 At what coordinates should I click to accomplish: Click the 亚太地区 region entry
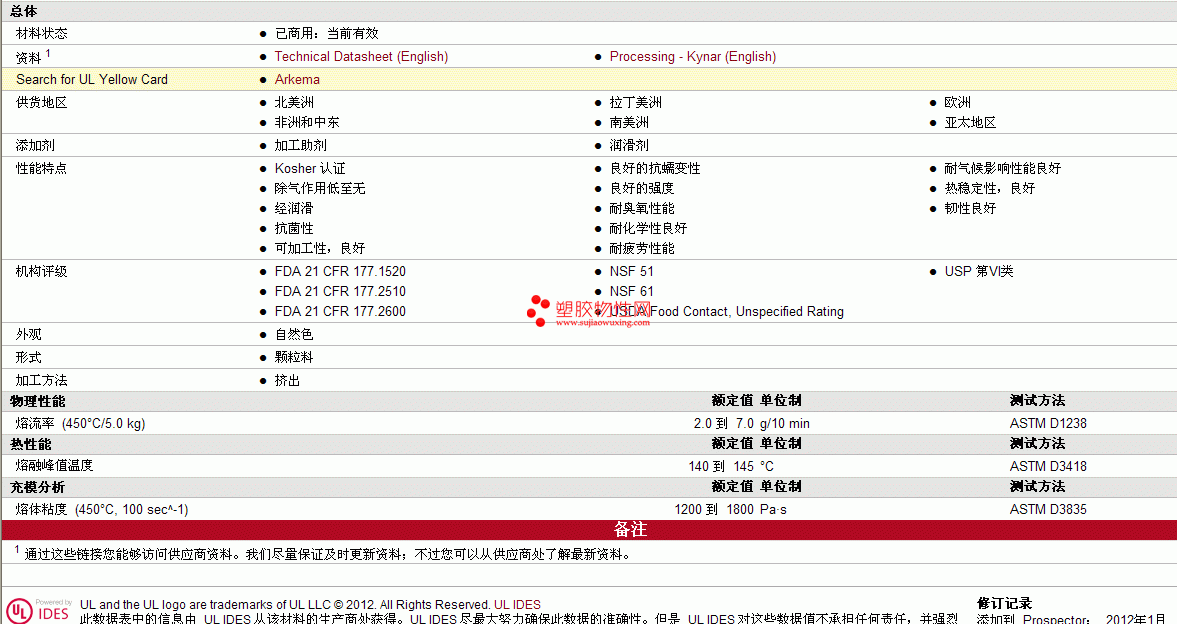click(x=970, y=122)
